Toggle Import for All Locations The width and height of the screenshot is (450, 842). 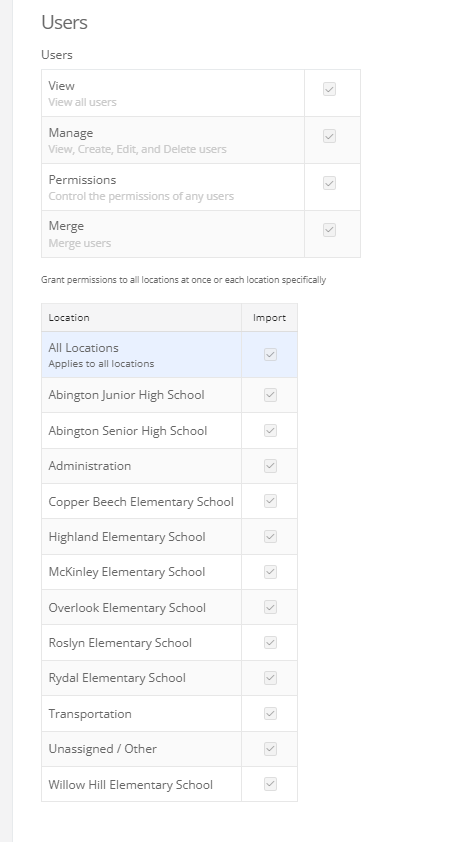tap(270, 354)
